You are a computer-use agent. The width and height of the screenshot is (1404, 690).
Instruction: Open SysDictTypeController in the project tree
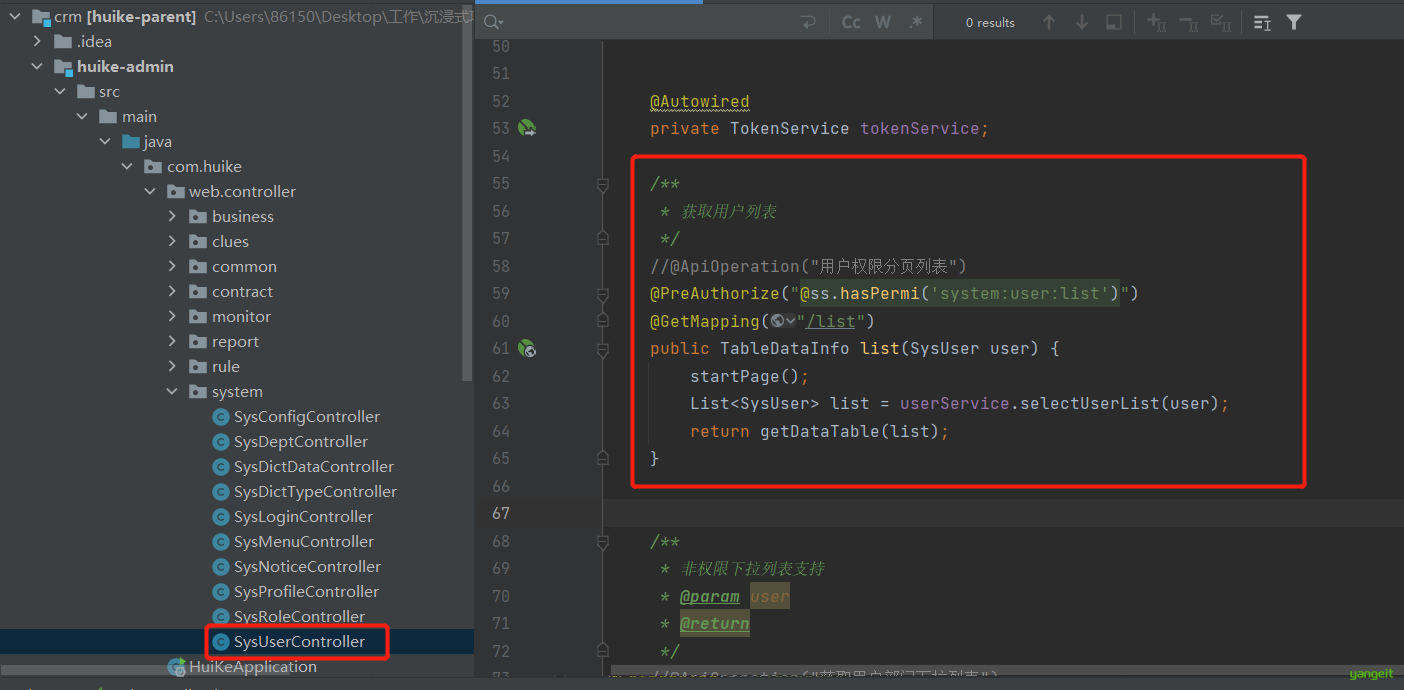coord(315,492)
